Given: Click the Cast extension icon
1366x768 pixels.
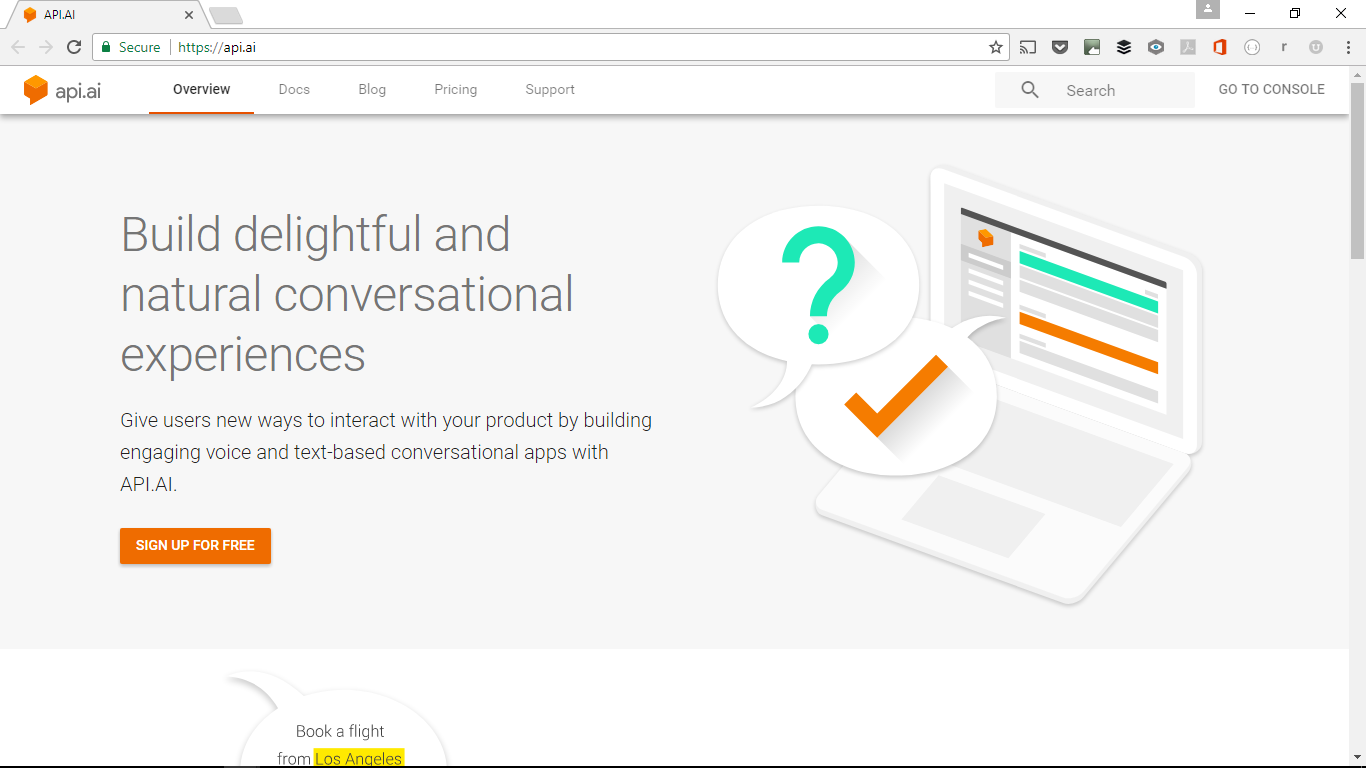Looking at the screenshot, I should (x=1028, y=47).
